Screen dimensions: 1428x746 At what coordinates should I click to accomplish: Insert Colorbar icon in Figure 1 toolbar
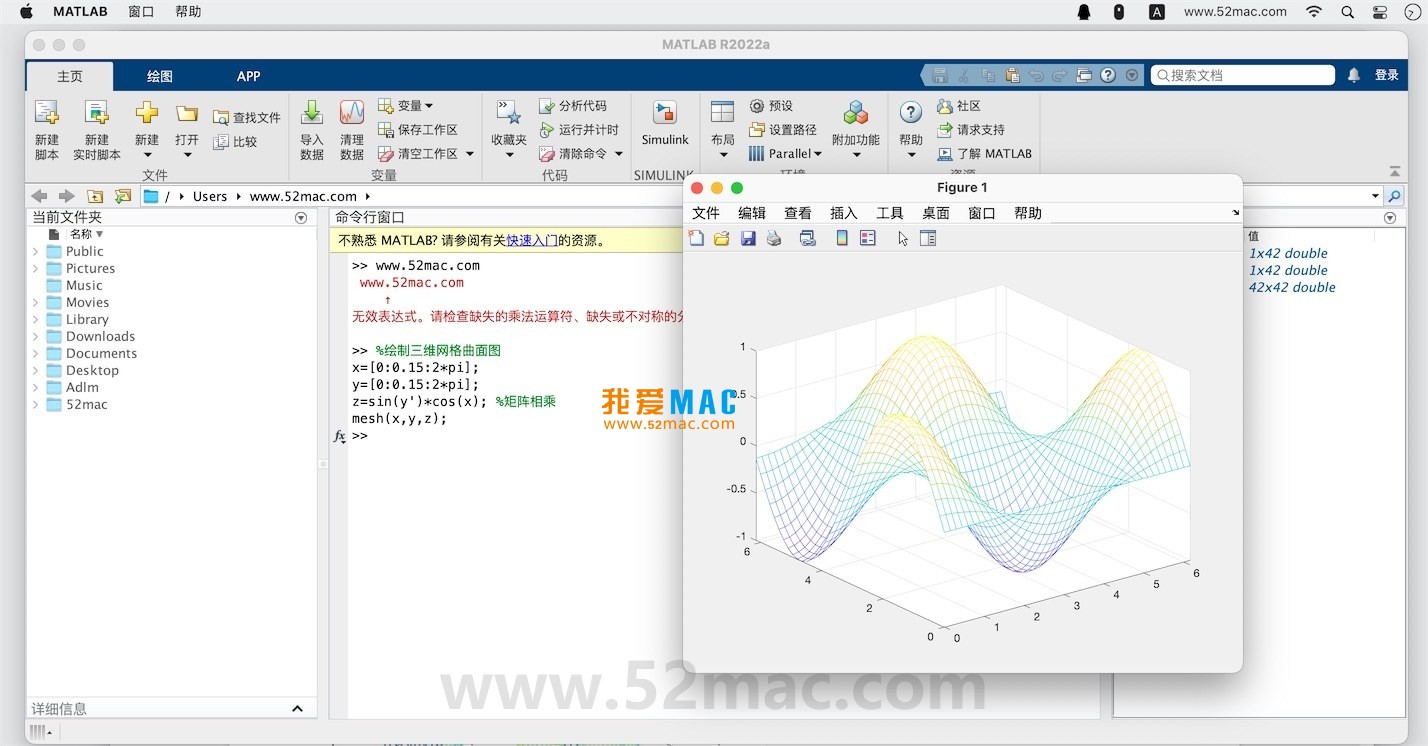[x=842, y=238]
